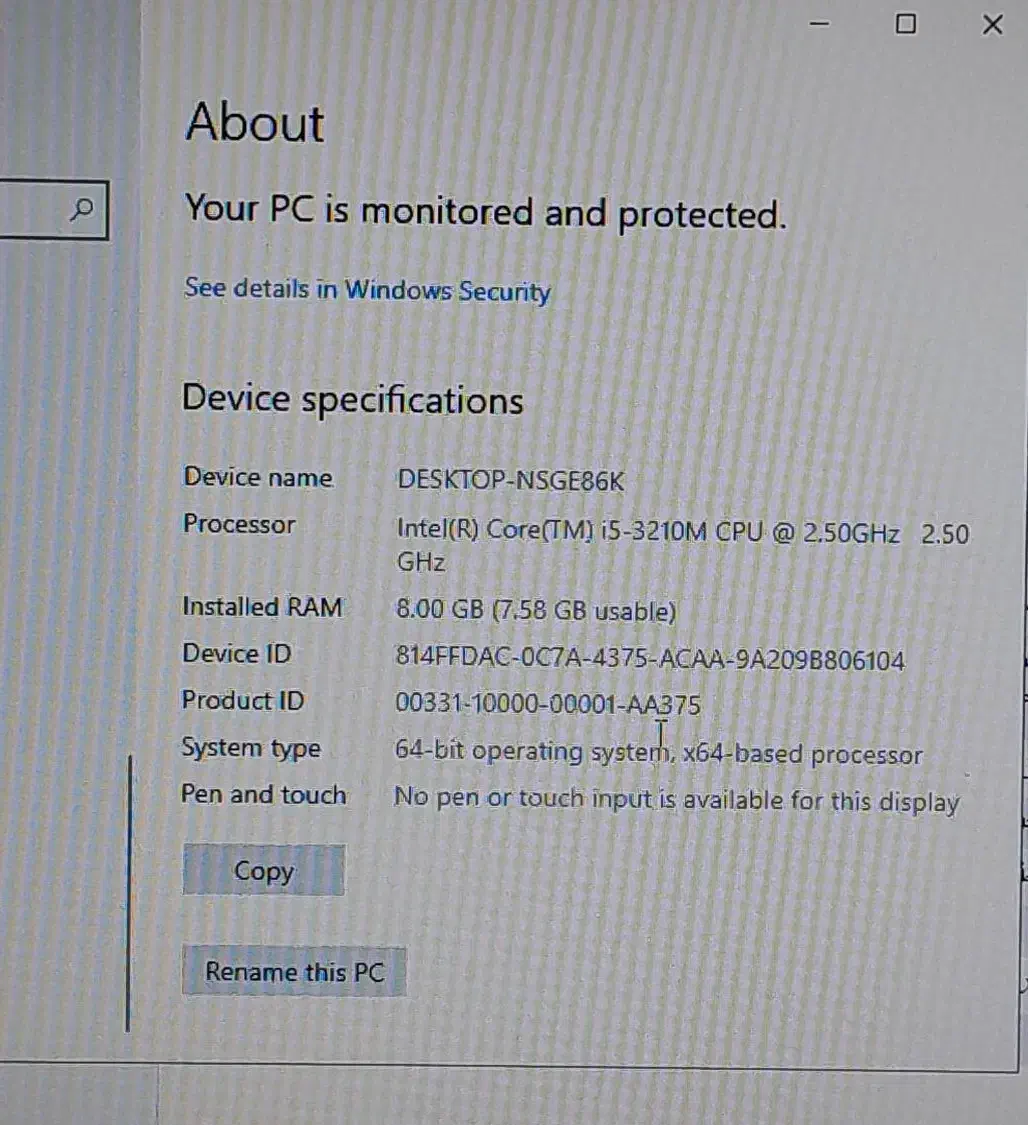Maximize the Settings window
This screenshot has height=1125, width=1028.
point(906,24)
